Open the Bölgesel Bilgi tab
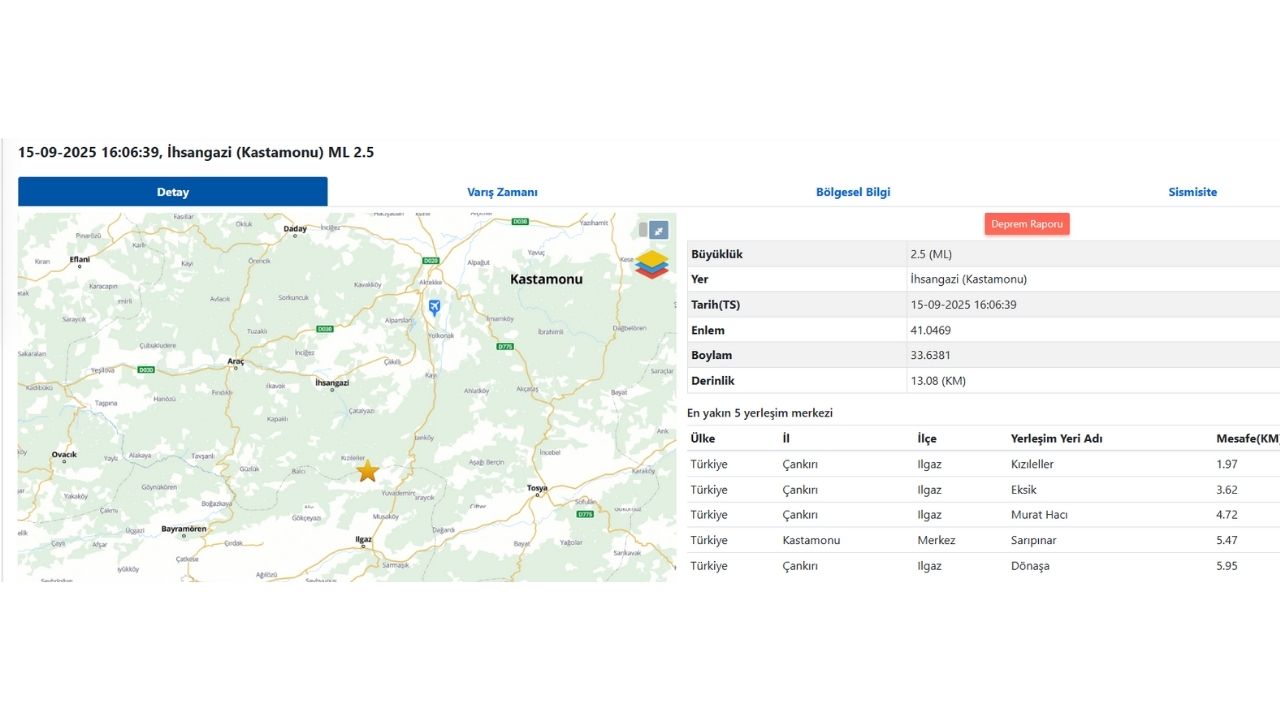Viewport: 1280px width, 720px height. tap(853, 192)
